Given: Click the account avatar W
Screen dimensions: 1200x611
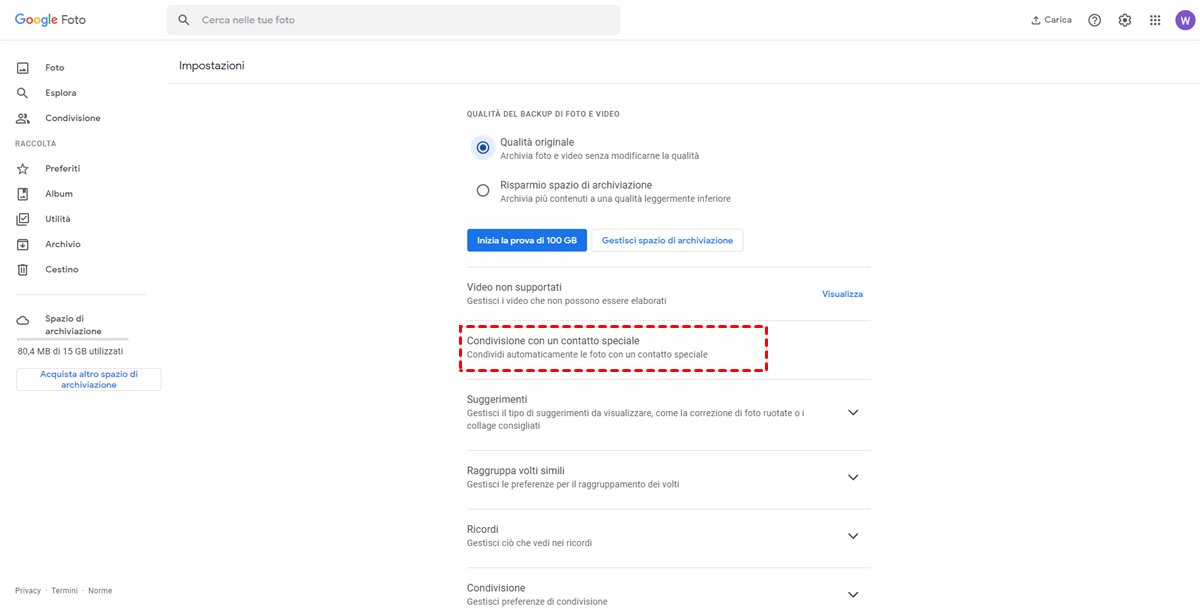Looking at the screenshot, I should [1184, 20].
